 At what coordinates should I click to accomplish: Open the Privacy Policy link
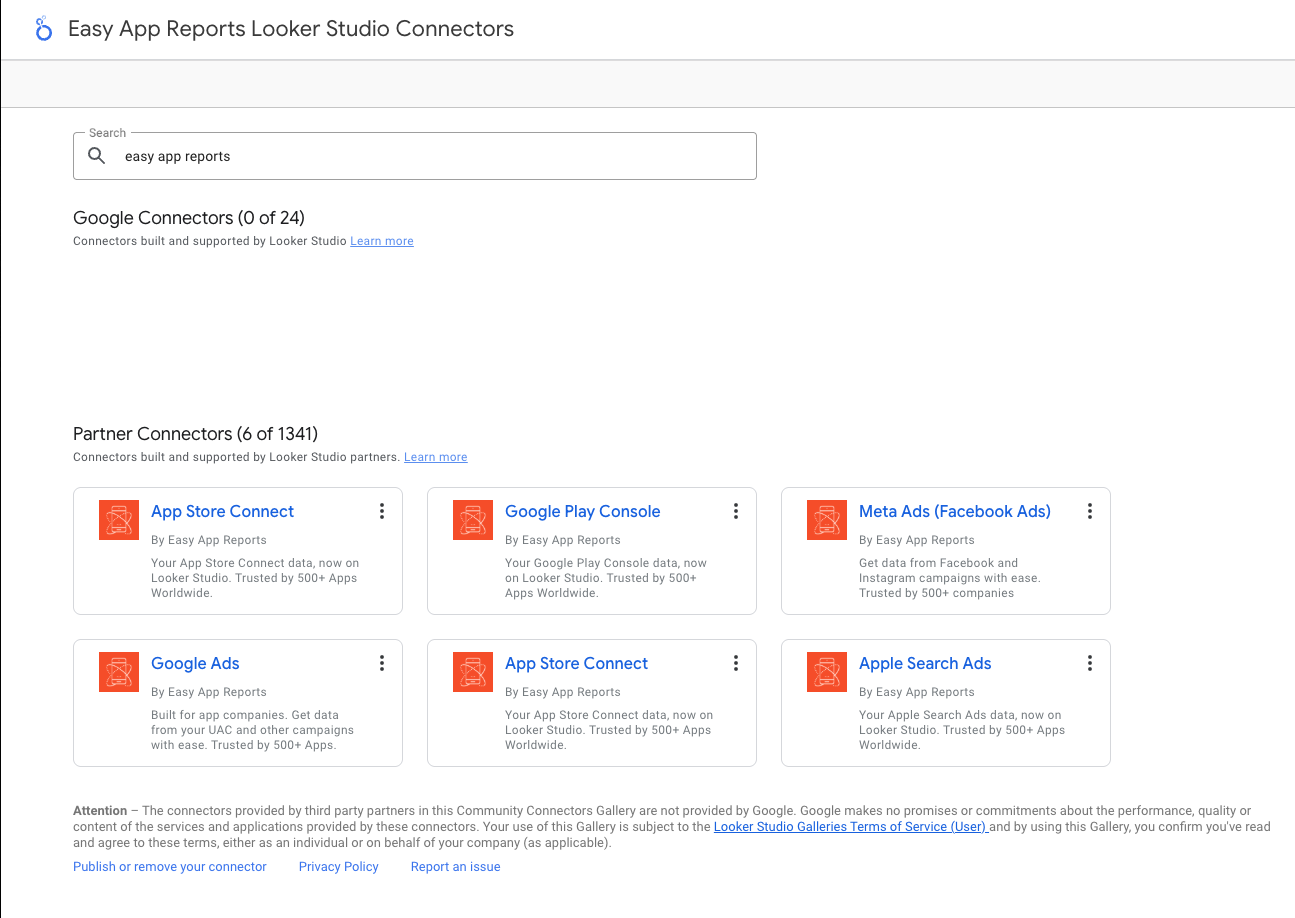coord(339,867)
